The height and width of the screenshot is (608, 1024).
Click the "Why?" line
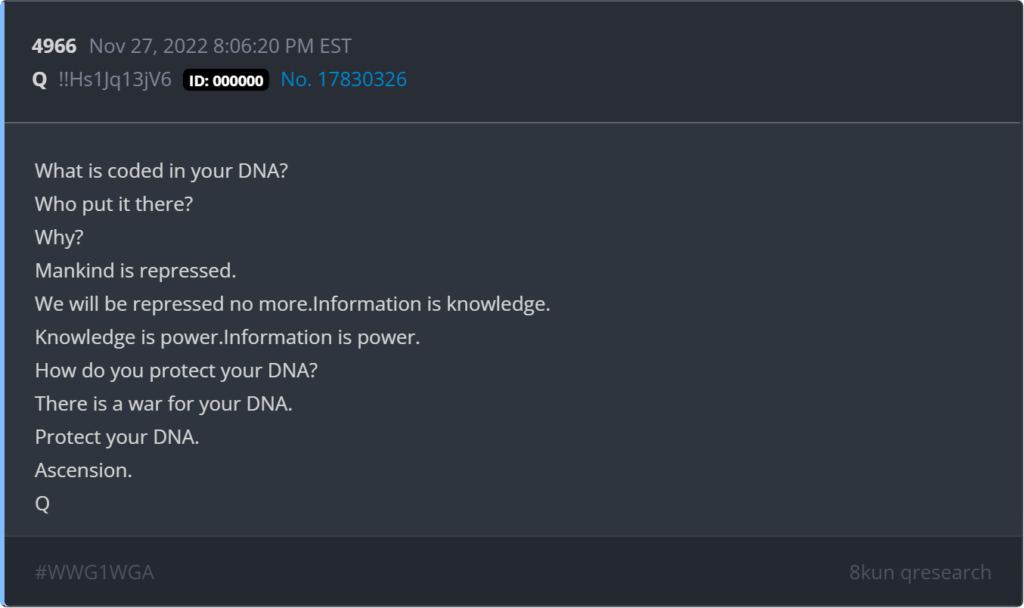click(x=58, y=237)
